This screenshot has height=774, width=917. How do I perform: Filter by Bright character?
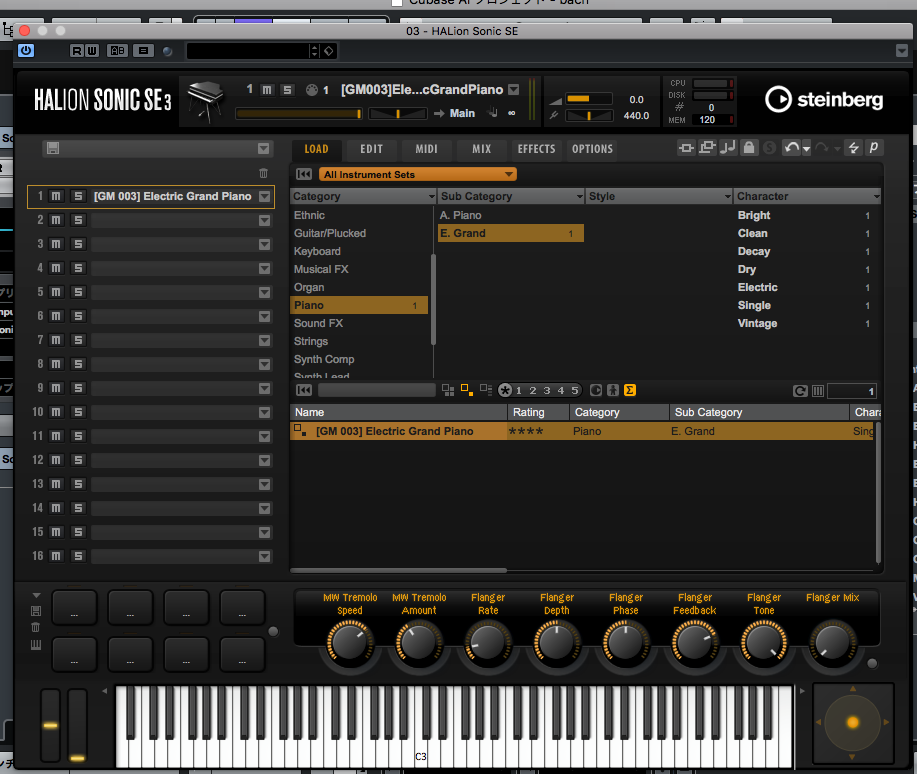pyautogui.click(x=806, y=215)
